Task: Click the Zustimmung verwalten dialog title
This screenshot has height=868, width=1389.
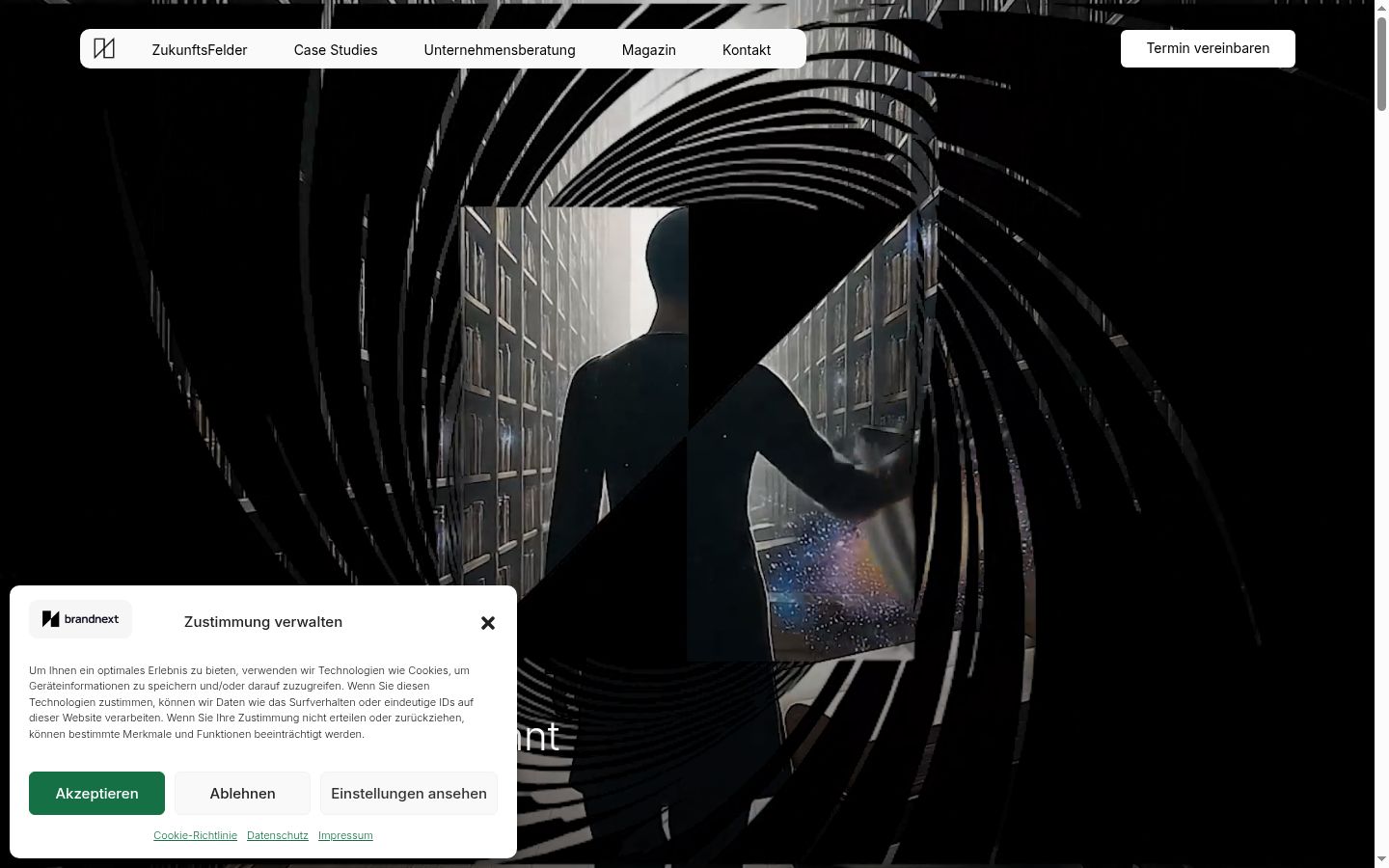Action: [x=263, y=622]
